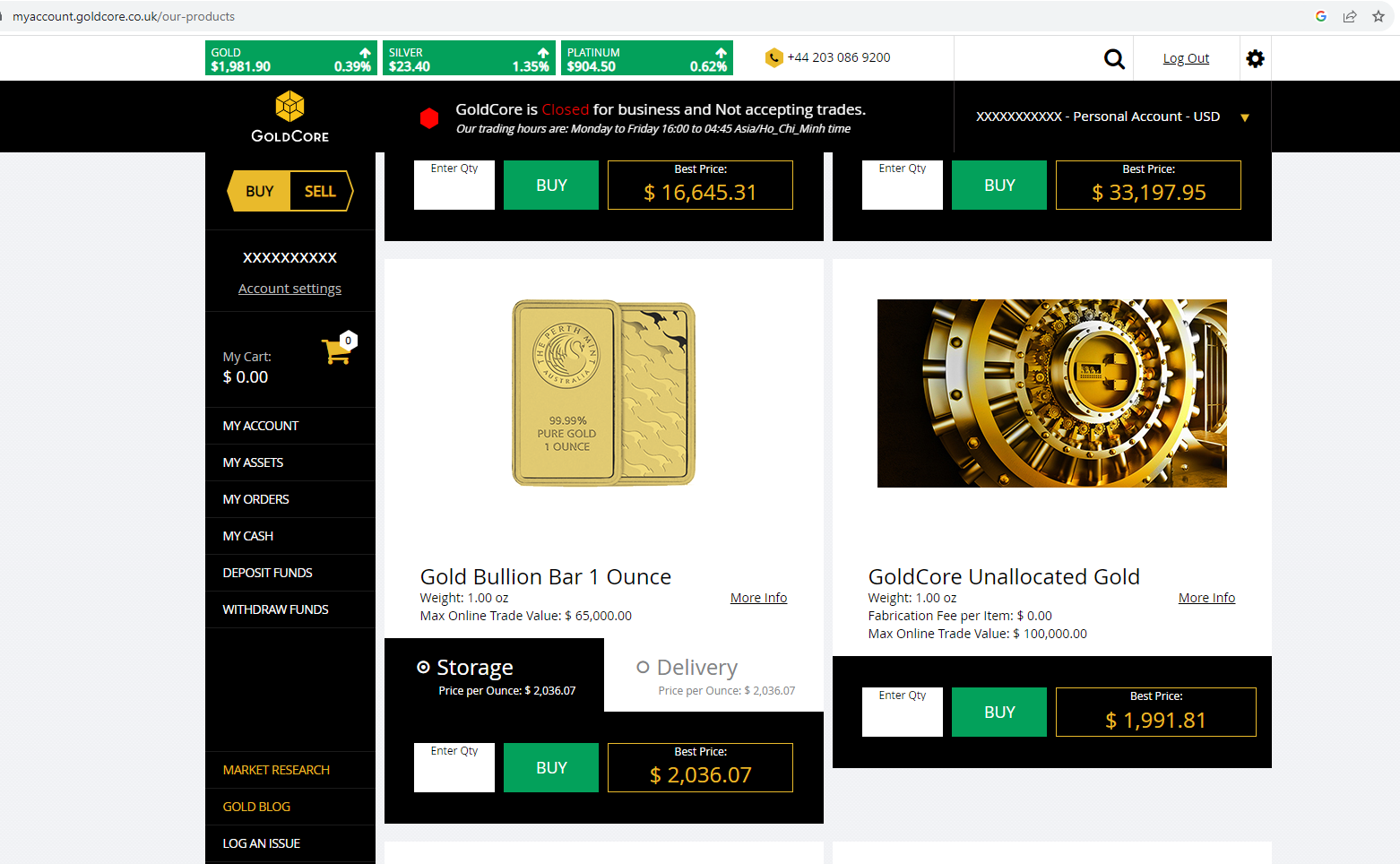The image size is (1400, 864).
Task: Click the Perth Mint gold bar image
Action: 603,393
